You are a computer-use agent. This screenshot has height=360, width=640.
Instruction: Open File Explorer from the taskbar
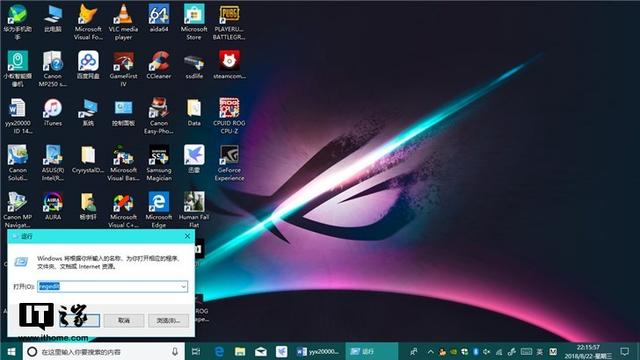240,351
